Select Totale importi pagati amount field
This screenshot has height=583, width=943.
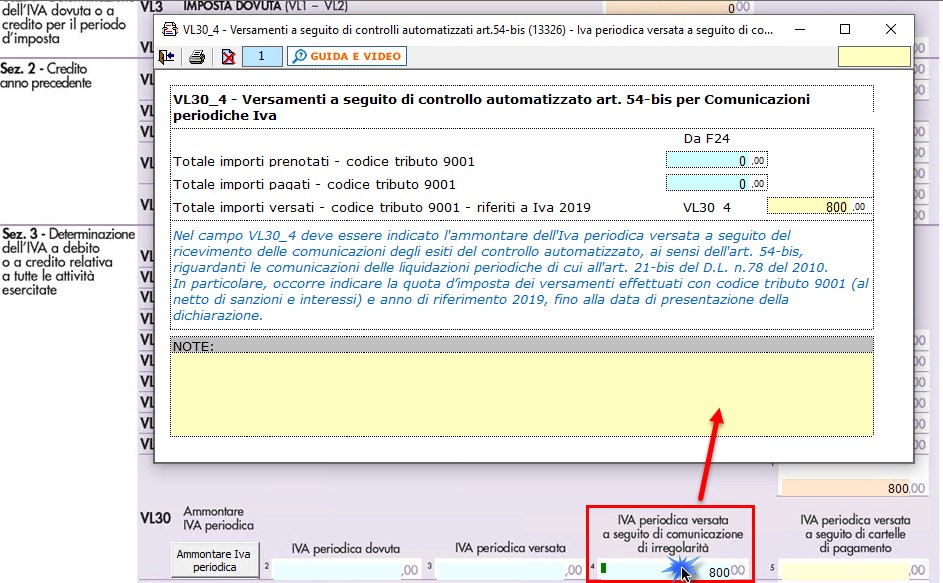click(716, 184)
